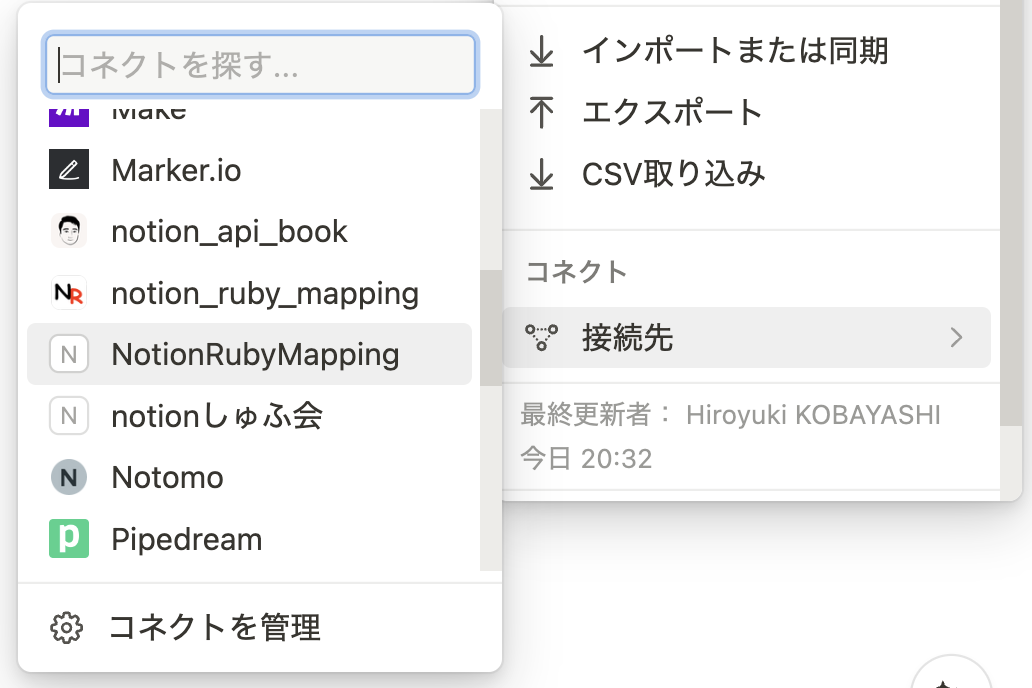Focus the コネクトを探す search field
Screen dimensions: 1032x688
(260, 65)
